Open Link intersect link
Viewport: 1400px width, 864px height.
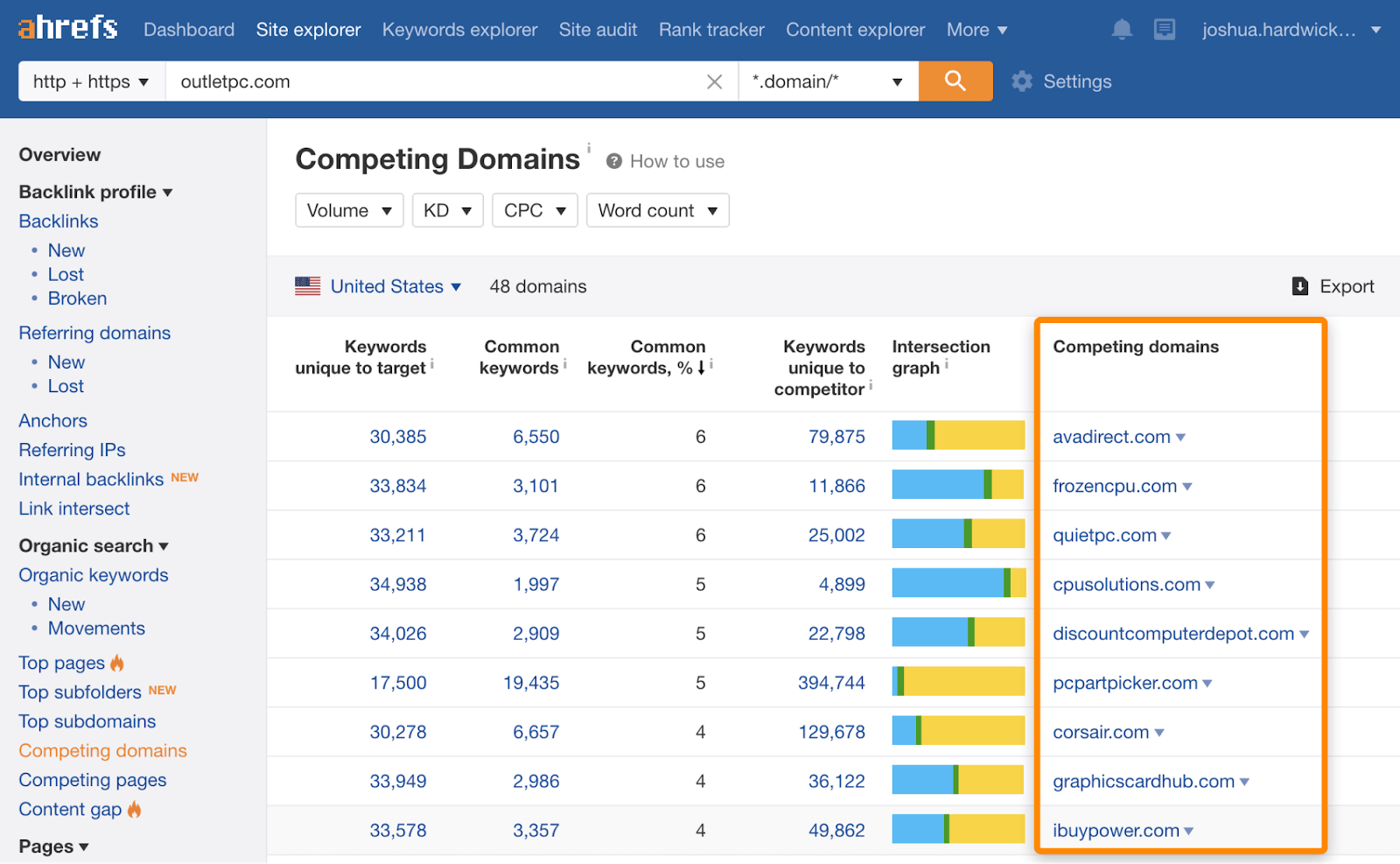point(74,509)
